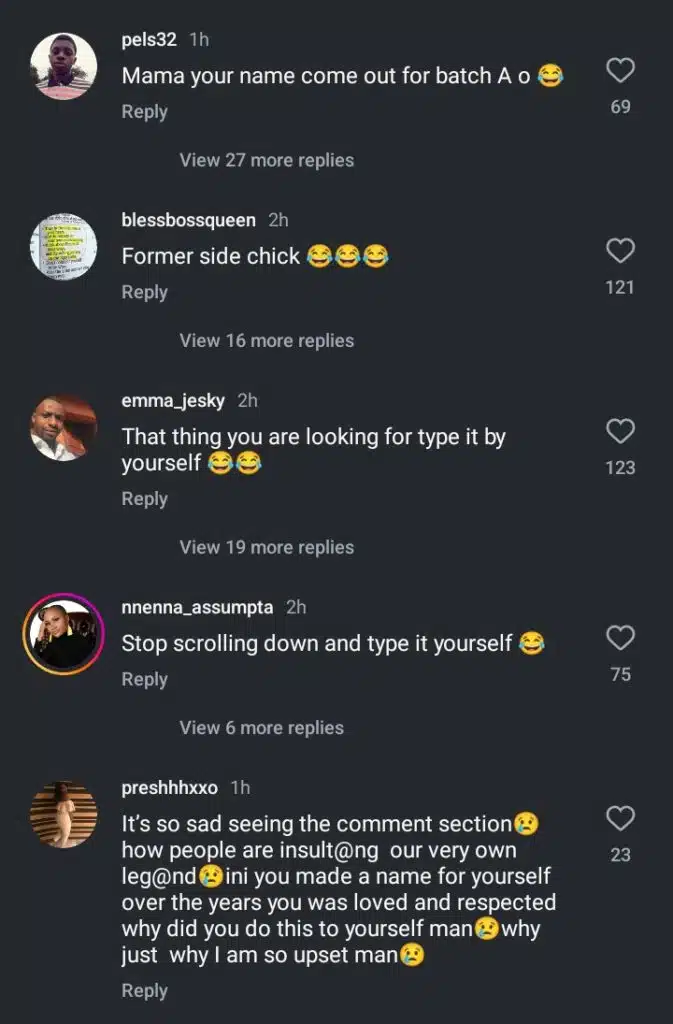Reply to blessbossqueen's comment
Viewport: 673px width, 1024px height.
tap(144, 292)
